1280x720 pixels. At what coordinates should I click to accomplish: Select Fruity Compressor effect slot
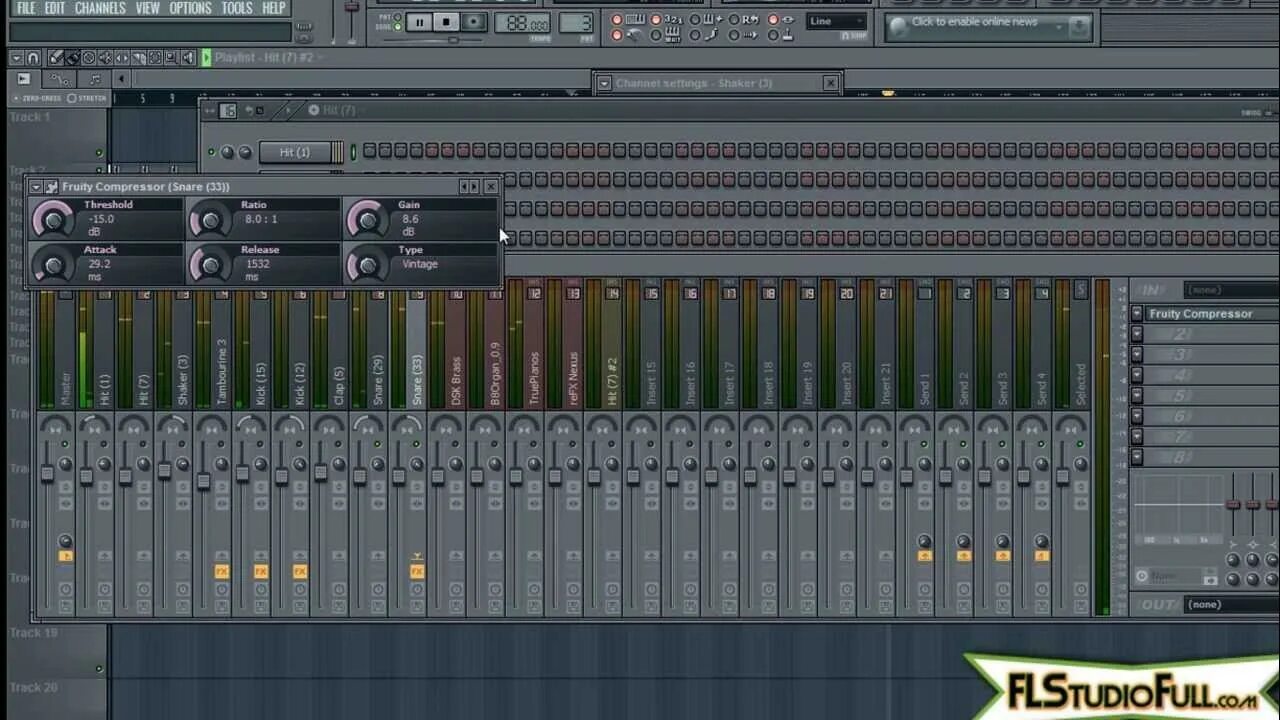point(1212,314)
